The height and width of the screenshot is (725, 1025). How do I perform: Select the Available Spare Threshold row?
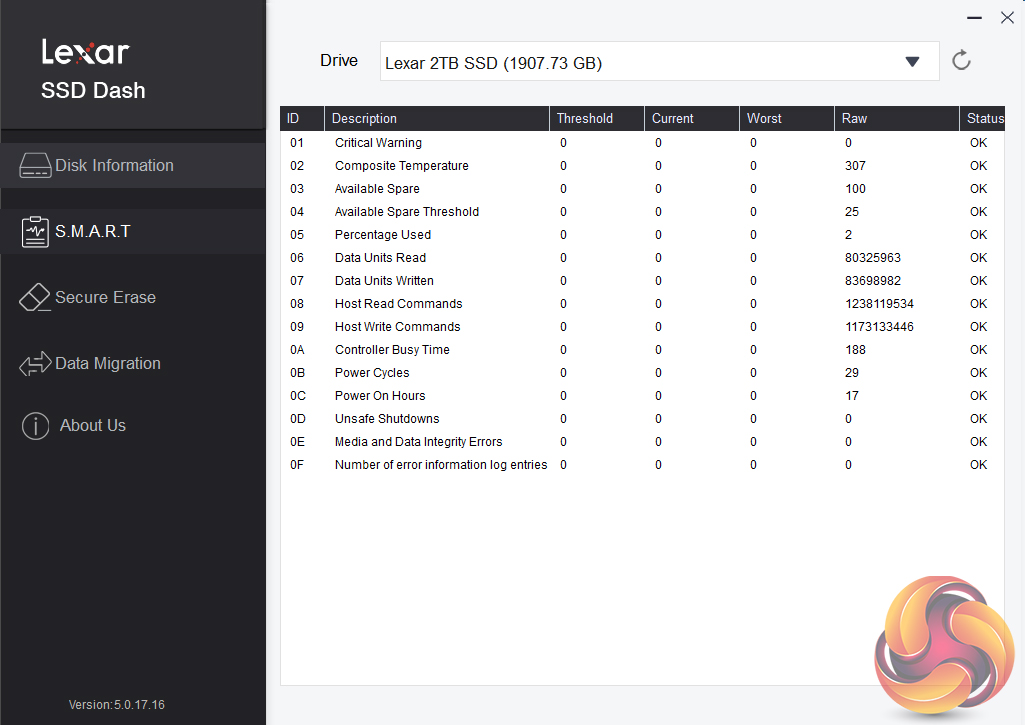(x=643, y=212)
